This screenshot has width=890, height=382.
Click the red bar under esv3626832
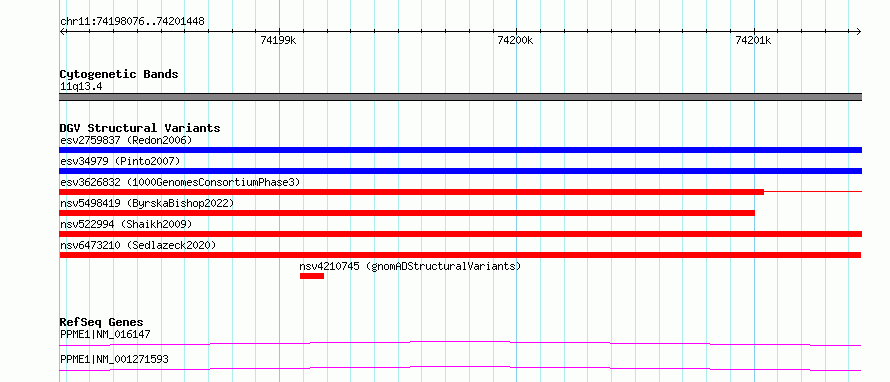[x=412, y=192]
